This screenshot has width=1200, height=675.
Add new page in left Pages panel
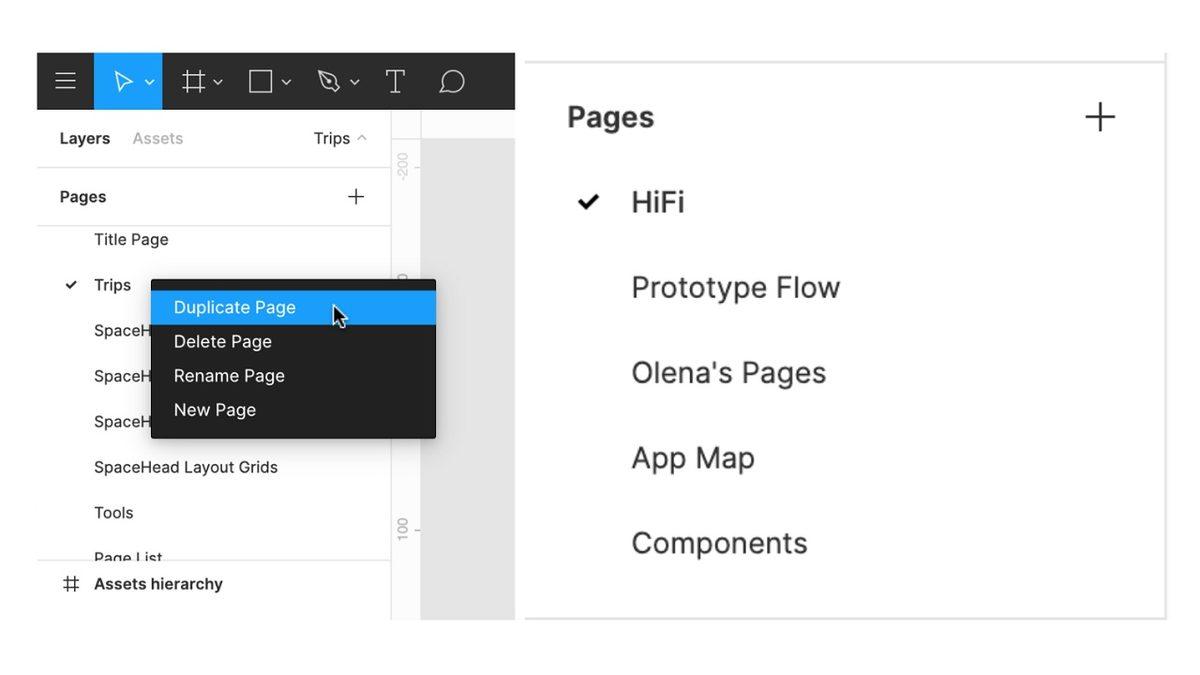[355, 197]
